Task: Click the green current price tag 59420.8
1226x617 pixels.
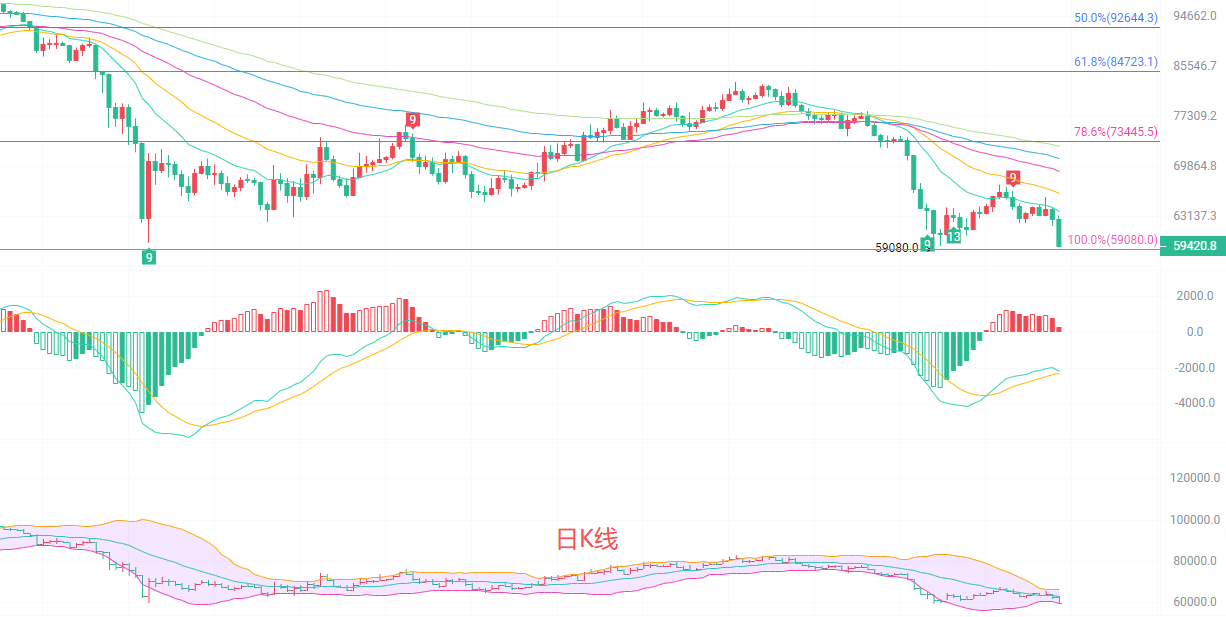Action: tap(1193, 246)
